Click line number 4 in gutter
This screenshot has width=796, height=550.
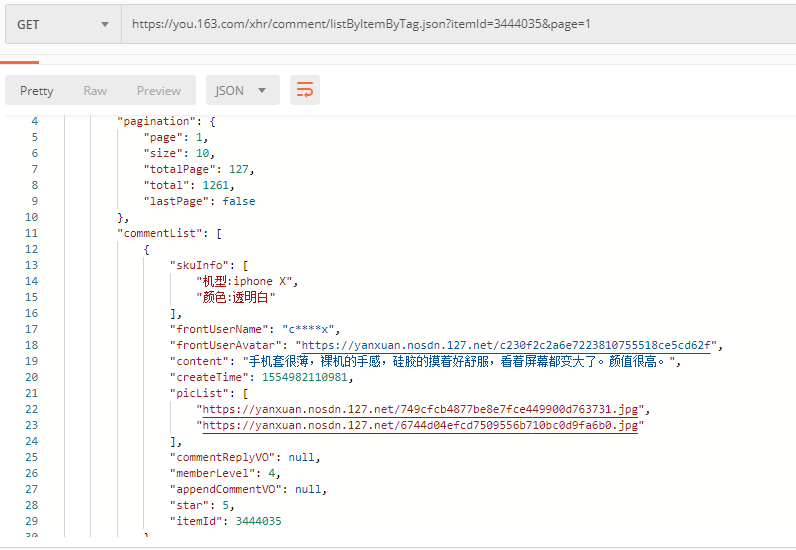coord(34,121)
